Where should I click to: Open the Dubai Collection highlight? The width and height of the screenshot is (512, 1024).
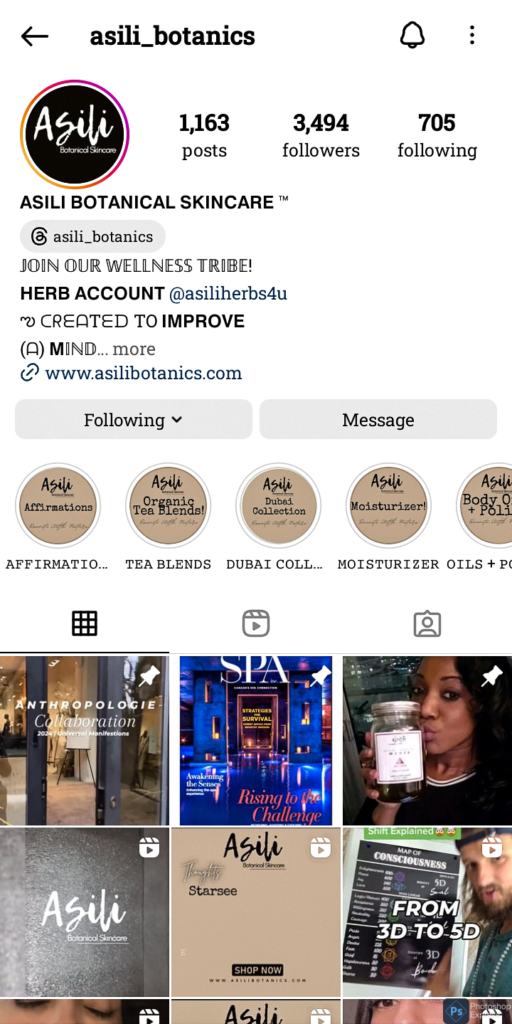click(x=278, y=505)
